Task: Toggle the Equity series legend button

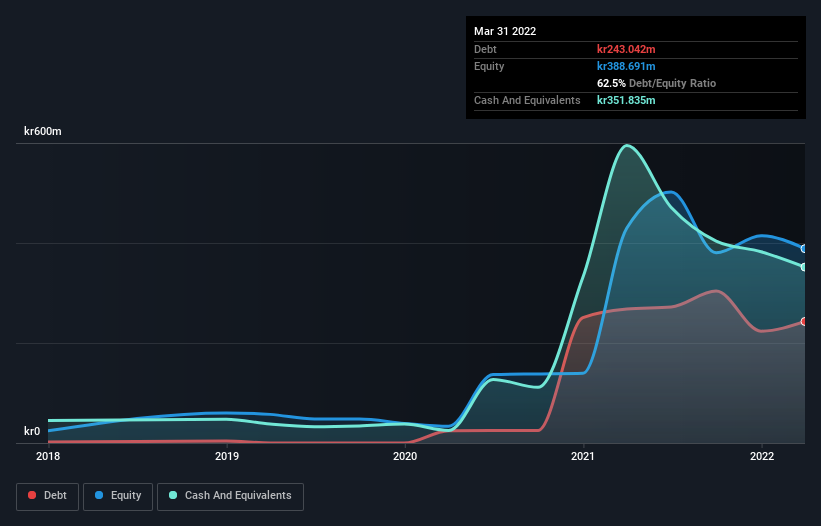Action: (x=118, y=496)
